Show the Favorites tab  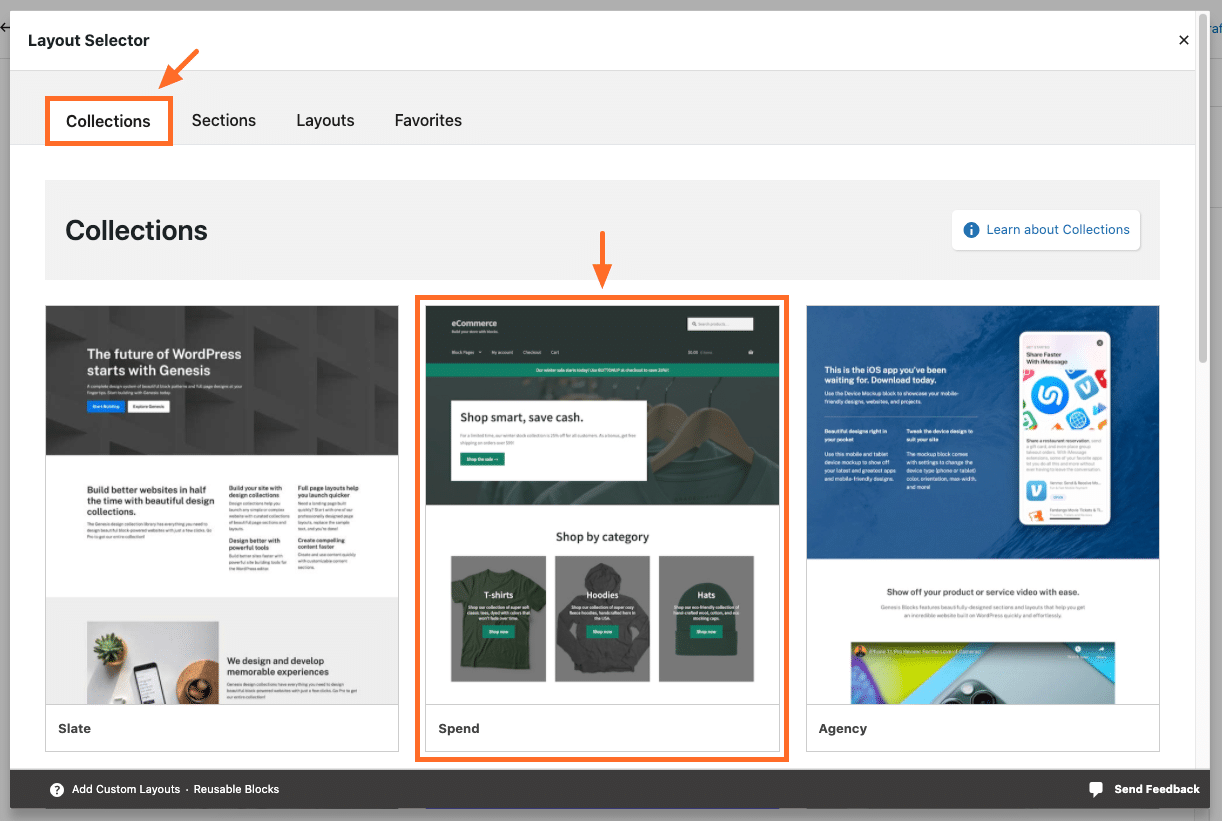coord(428,120)
